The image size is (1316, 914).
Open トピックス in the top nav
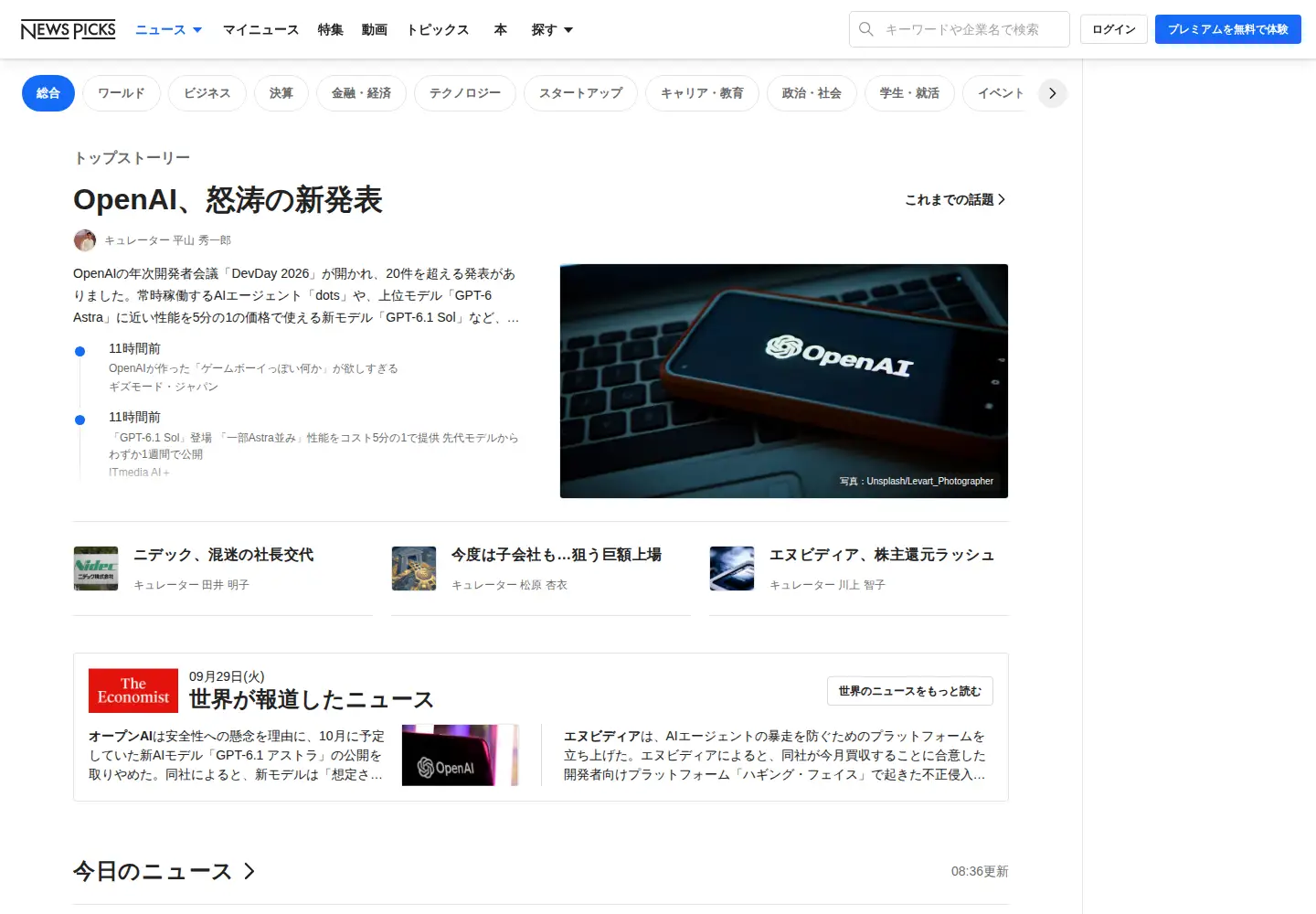pyautogui.click(x=438, y=29)
